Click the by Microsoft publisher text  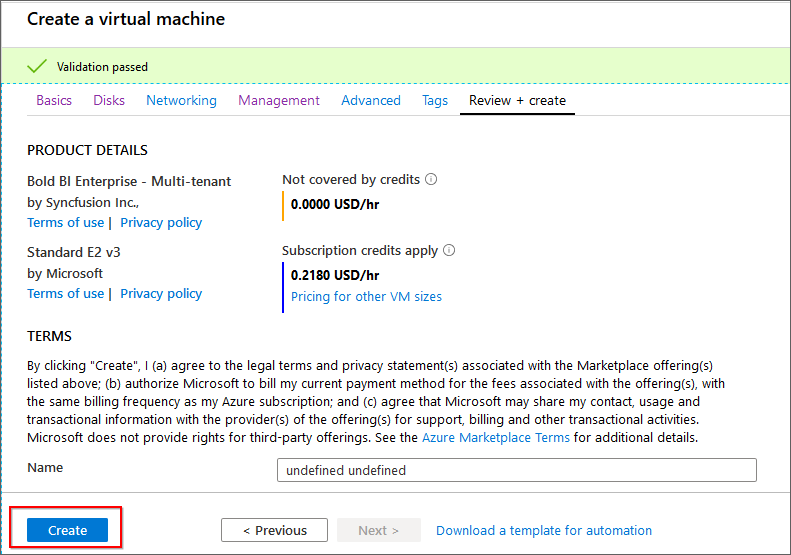point(65,273)
